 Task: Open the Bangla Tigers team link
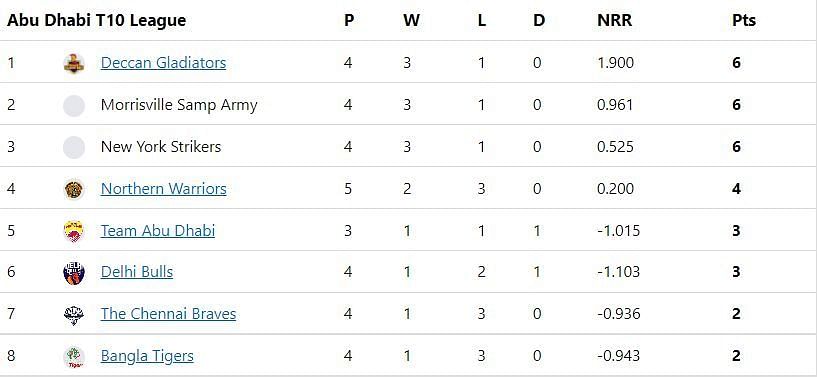pos(147,356)
